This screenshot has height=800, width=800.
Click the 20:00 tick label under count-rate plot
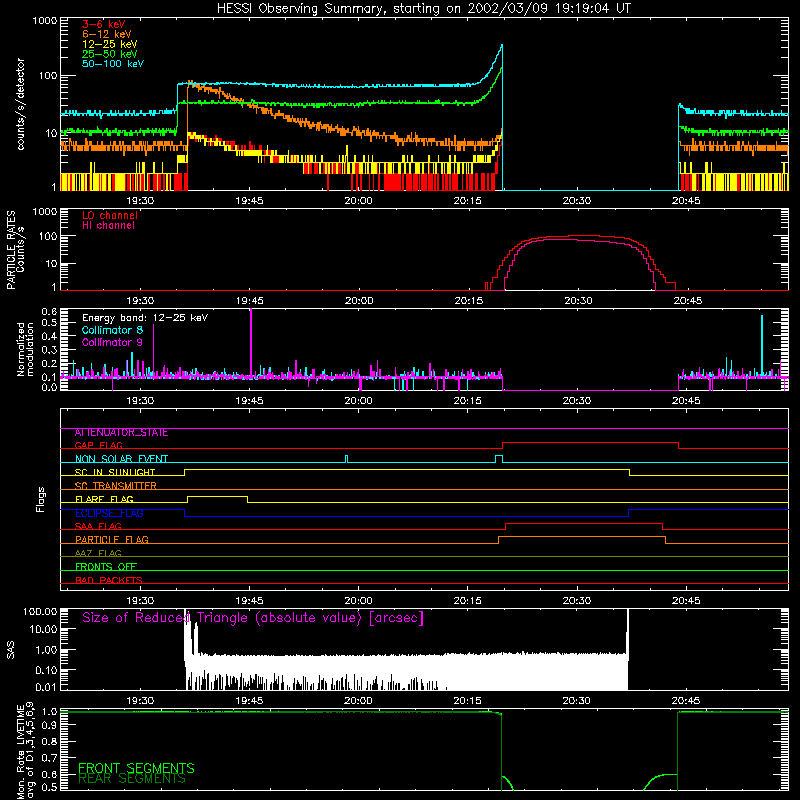coord(358,201)
